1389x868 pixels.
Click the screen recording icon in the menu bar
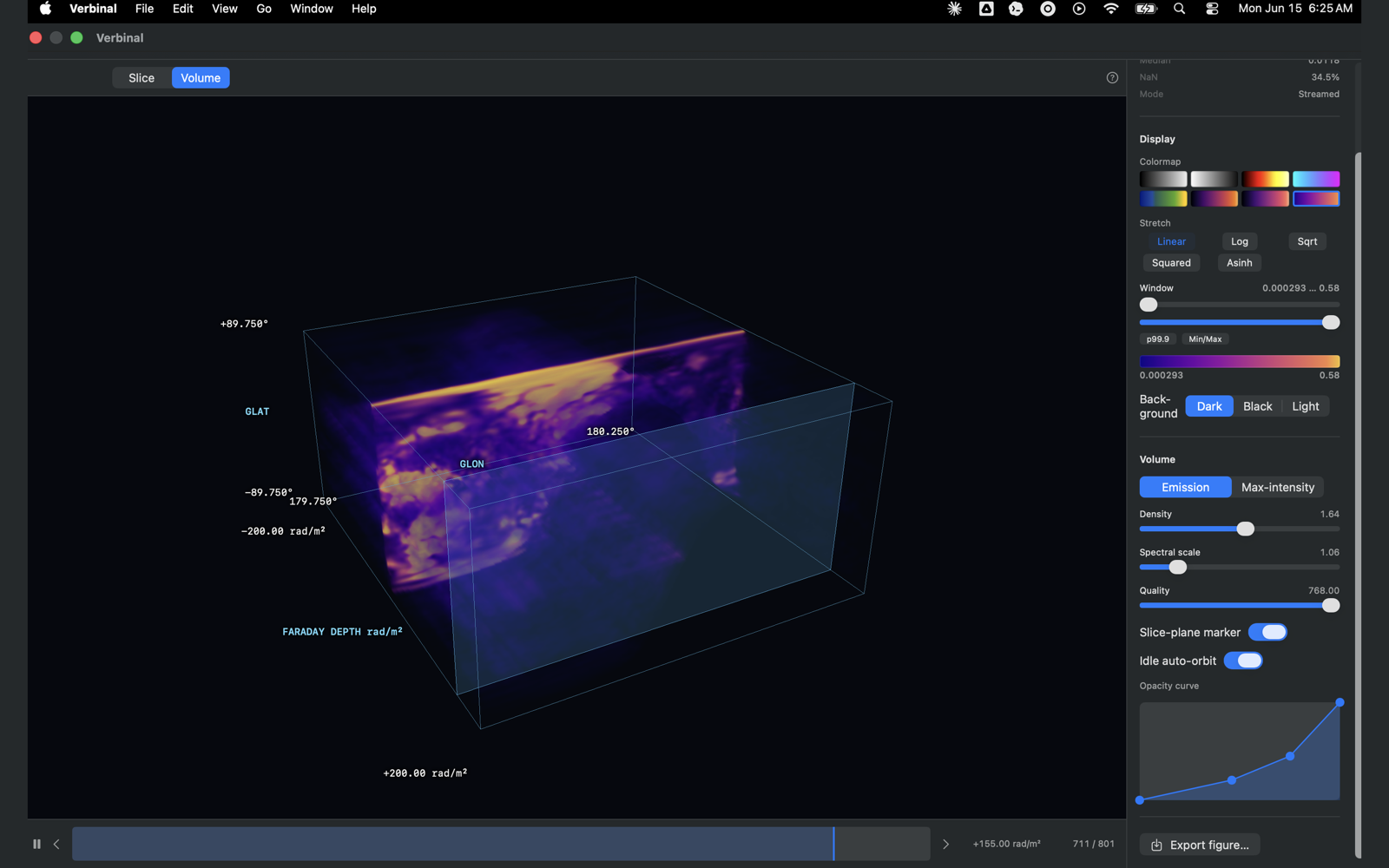[x=1048, y=9]
